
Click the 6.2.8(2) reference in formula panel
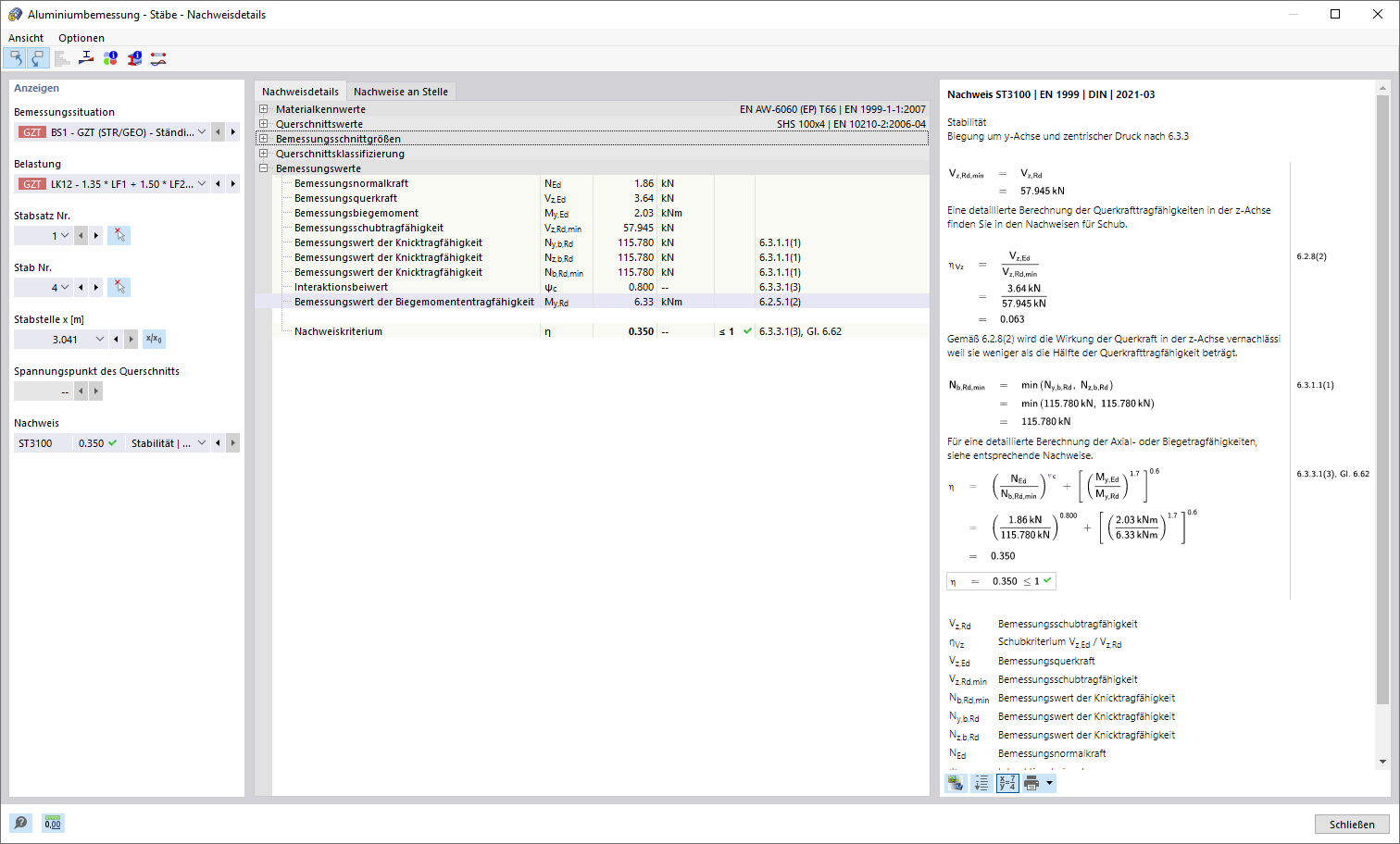tap(1311, 256)
